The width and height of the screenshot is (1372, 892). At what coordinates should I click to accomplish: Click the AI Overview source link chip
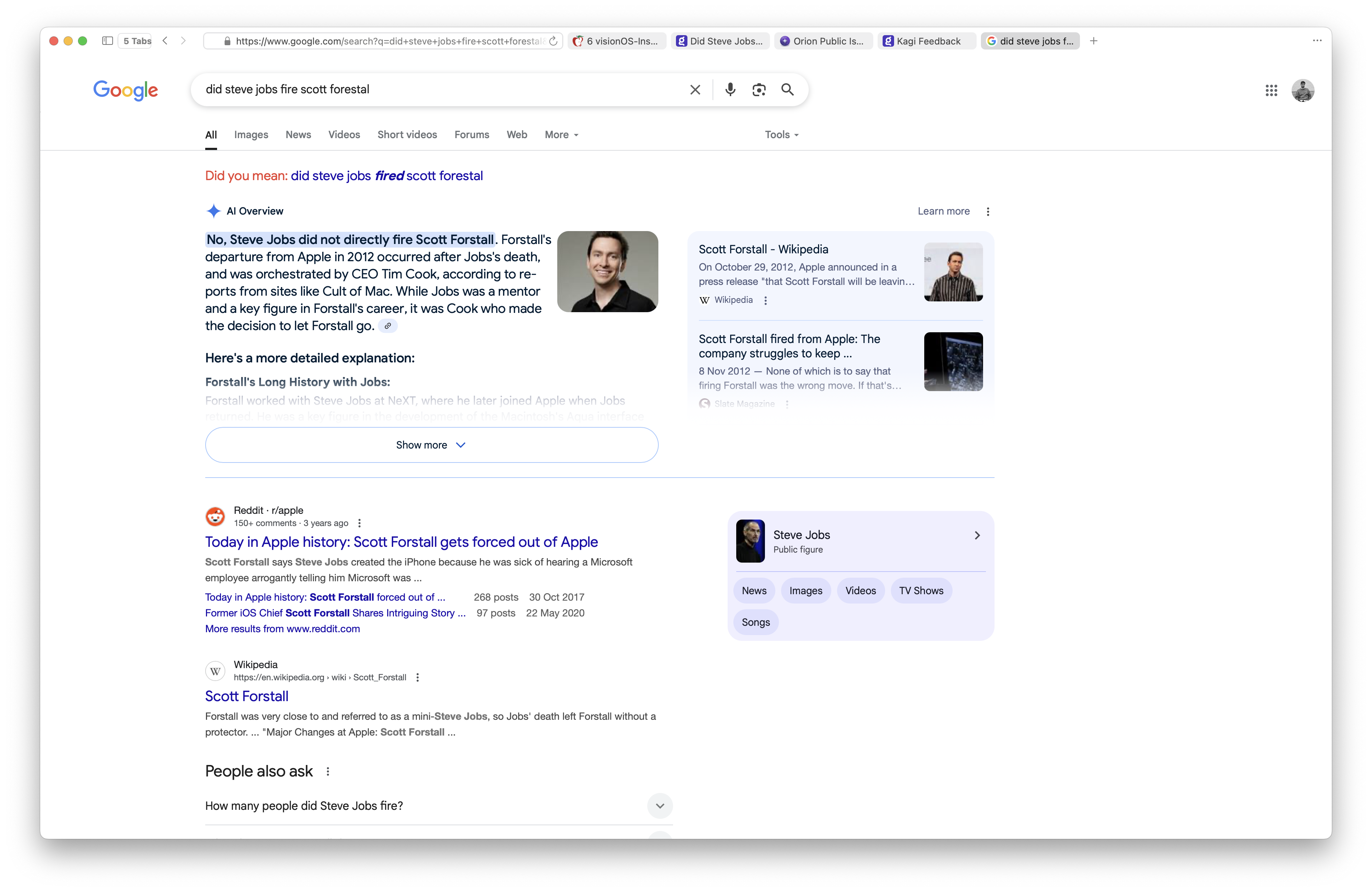[388, 326]
